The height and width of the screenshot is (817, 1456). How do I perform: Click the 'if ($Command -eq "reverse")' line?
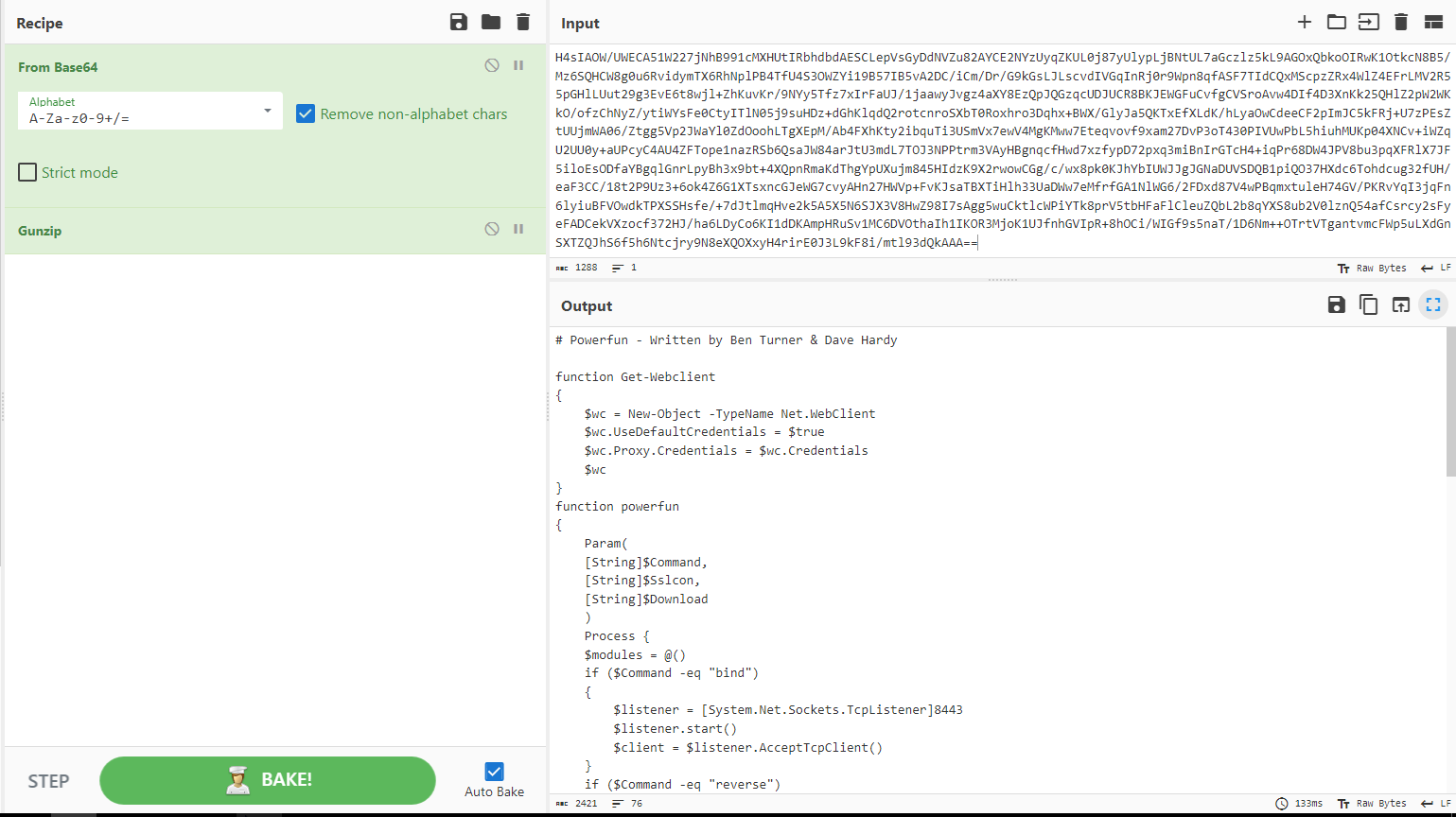tap(683, 784)
